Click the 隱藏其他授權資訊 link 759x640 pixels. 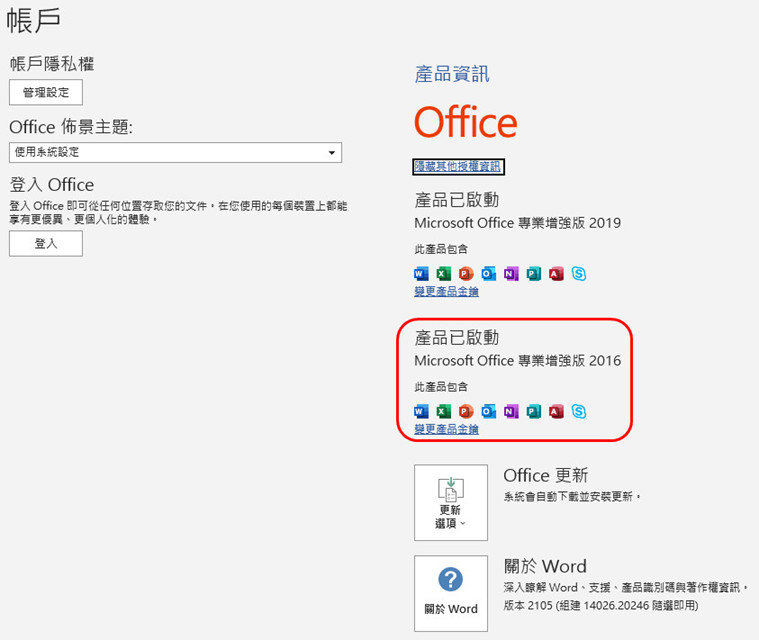pyautogui.click(x=458, y=166)
